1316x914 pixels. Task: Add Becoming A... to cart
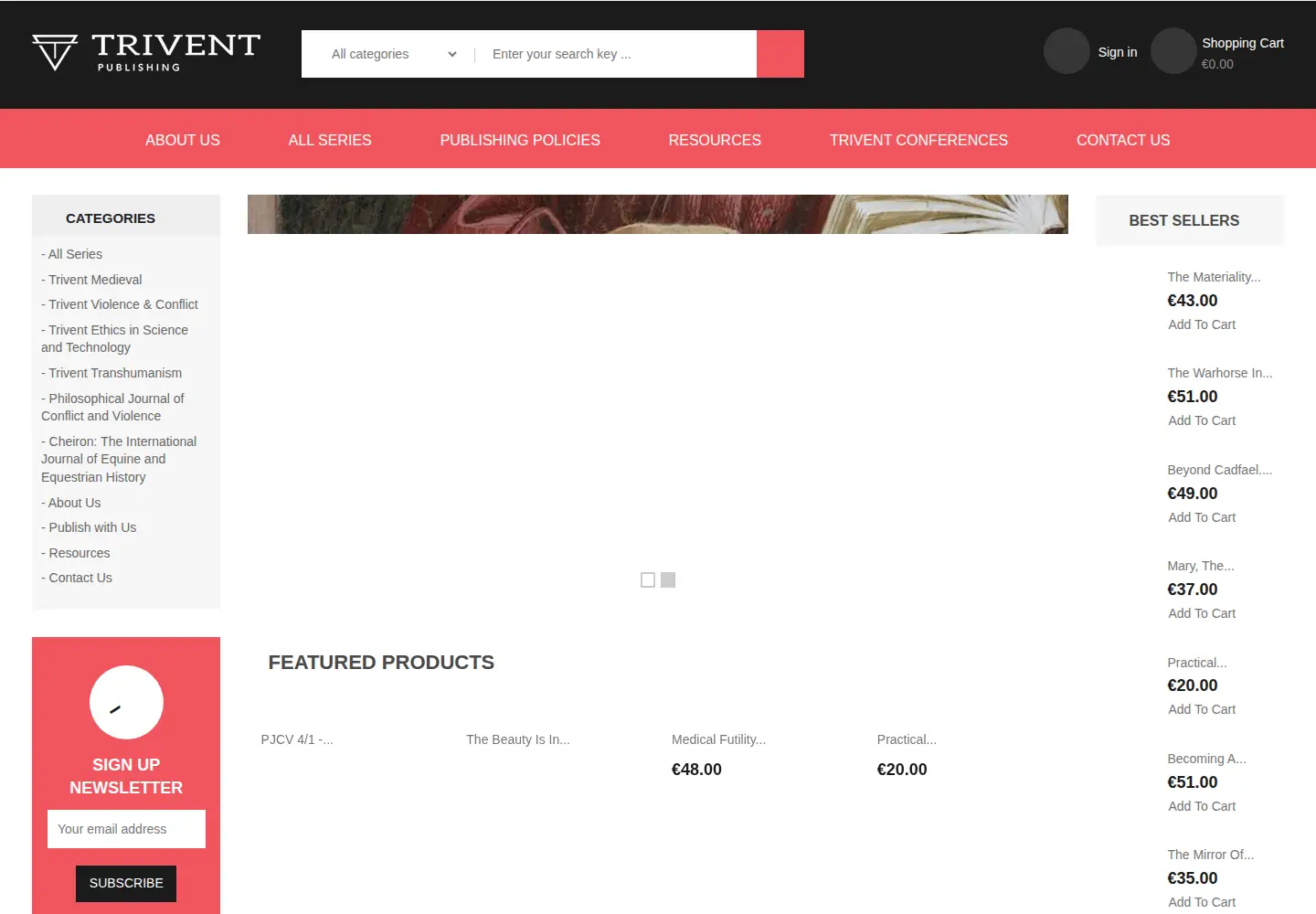1202,806
